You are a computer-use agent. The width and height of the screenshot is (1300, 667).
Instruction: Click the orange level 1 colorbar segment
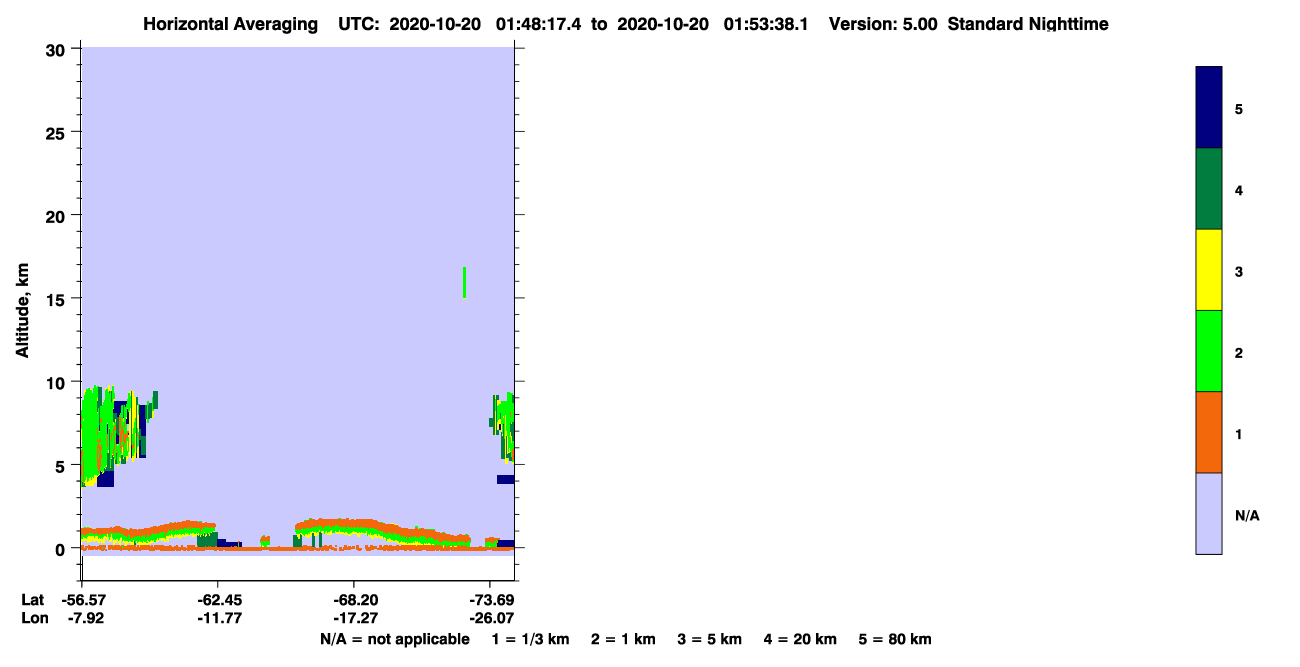pyautogui.click(x=1208, y=432)
